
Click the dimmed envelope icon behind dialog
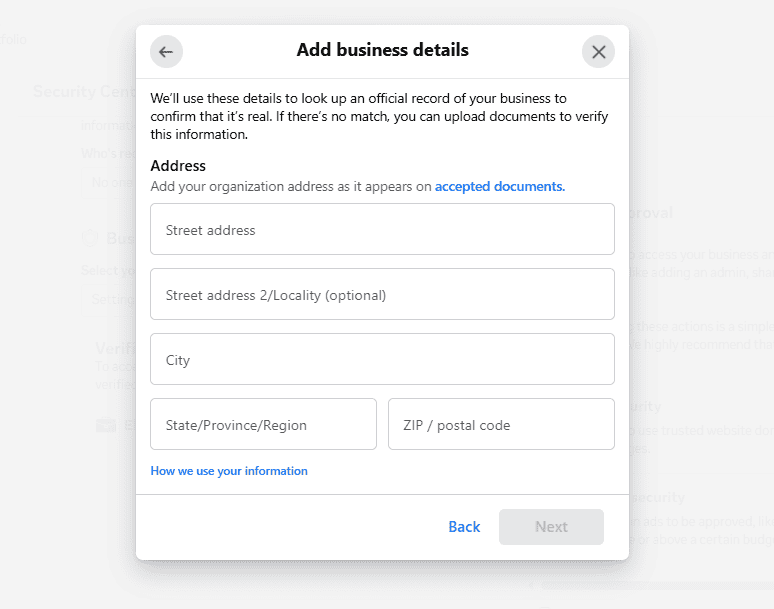pyautogui.click(x=106, y=425)
